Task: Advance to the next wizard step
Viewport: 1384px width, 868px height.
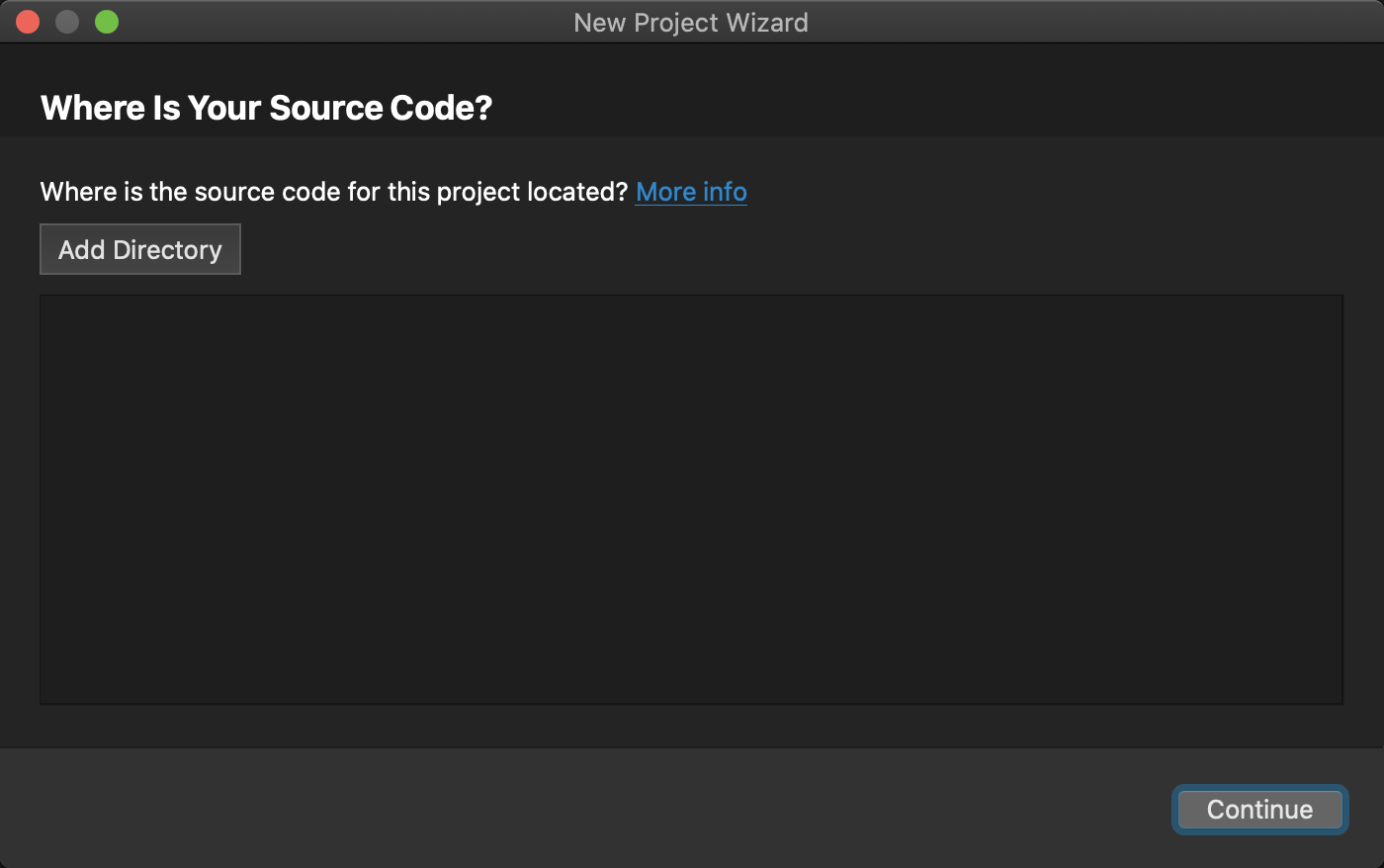Action: pos(1259,810)
